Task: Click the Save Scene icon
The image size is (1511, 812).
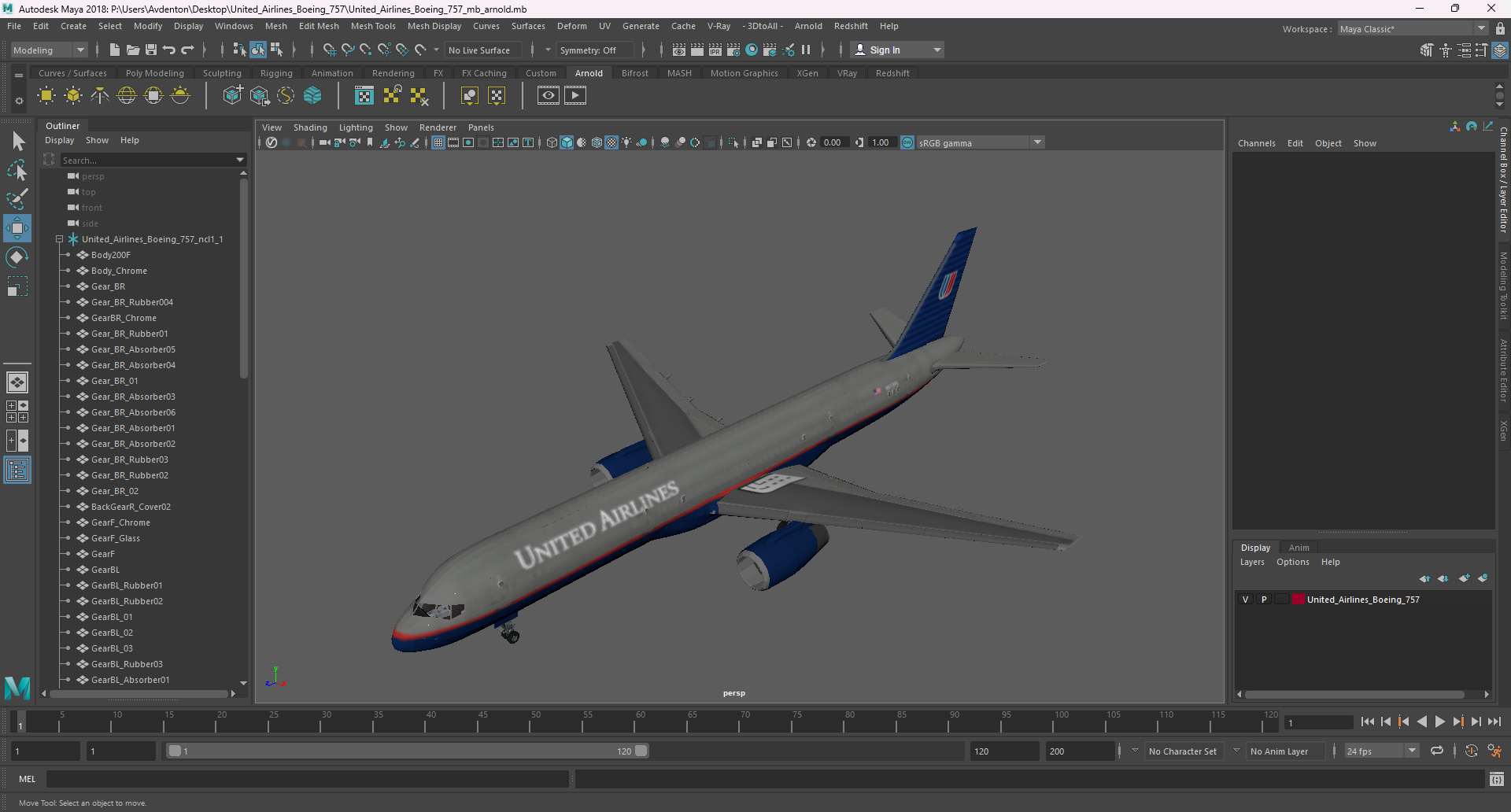Action: click(151, 50)
